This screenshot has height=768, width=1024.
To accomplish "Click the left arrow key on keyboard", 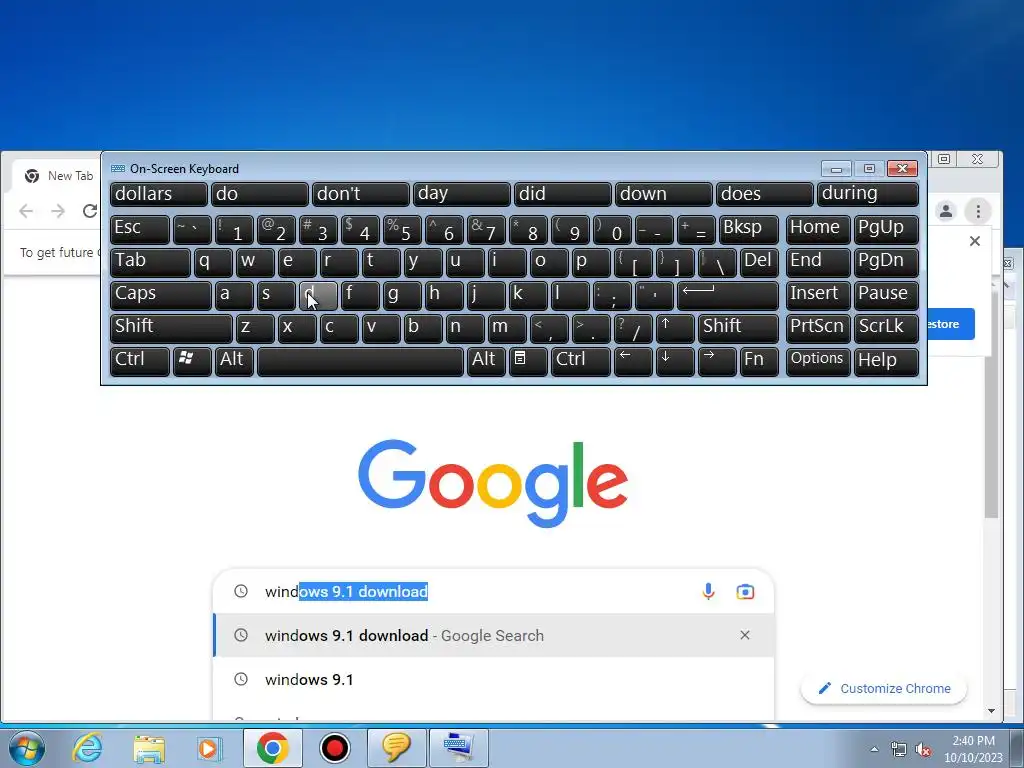I will [x=633, y=361].
